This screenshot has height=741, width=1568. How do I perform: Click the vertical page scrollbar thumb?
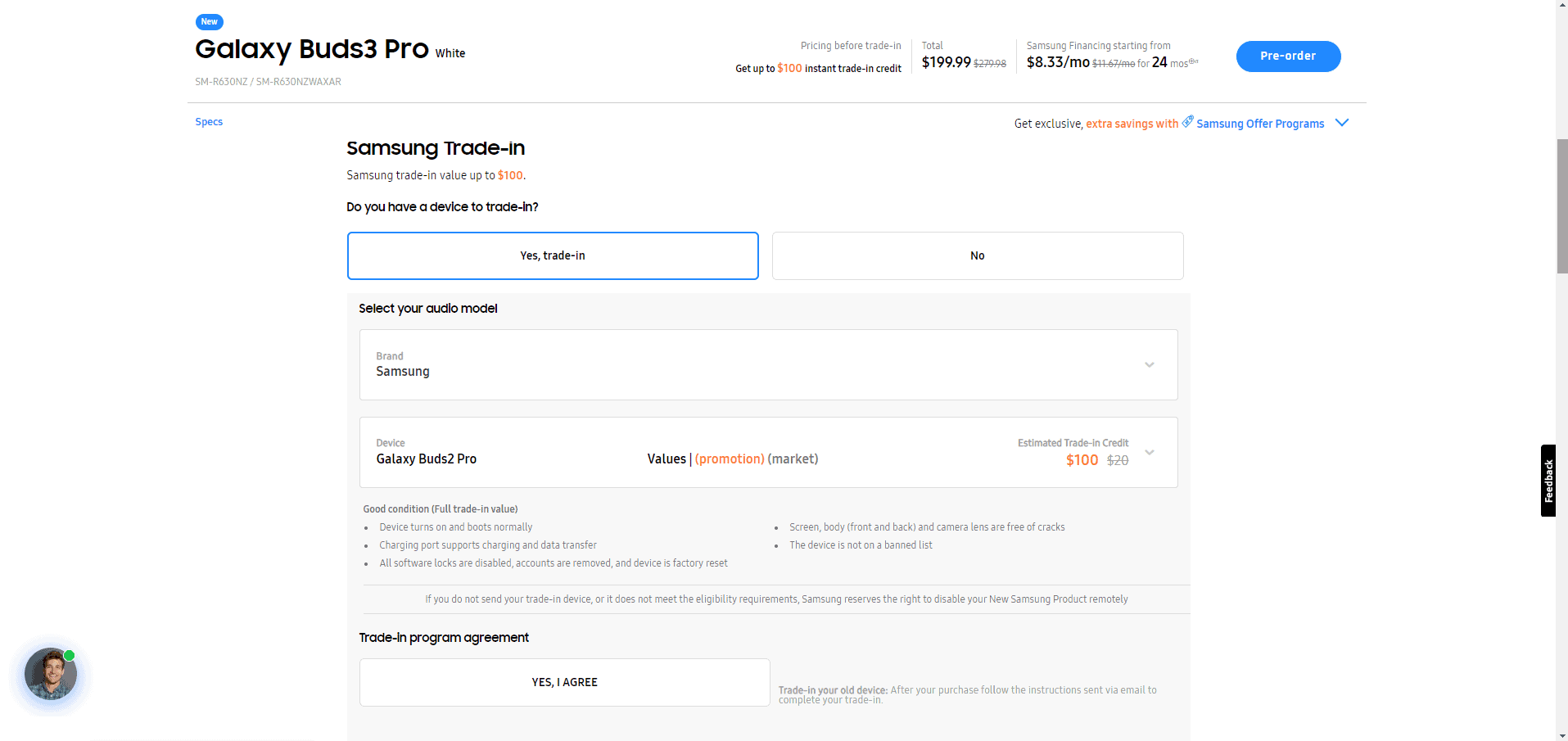(x=1561, y=205)
